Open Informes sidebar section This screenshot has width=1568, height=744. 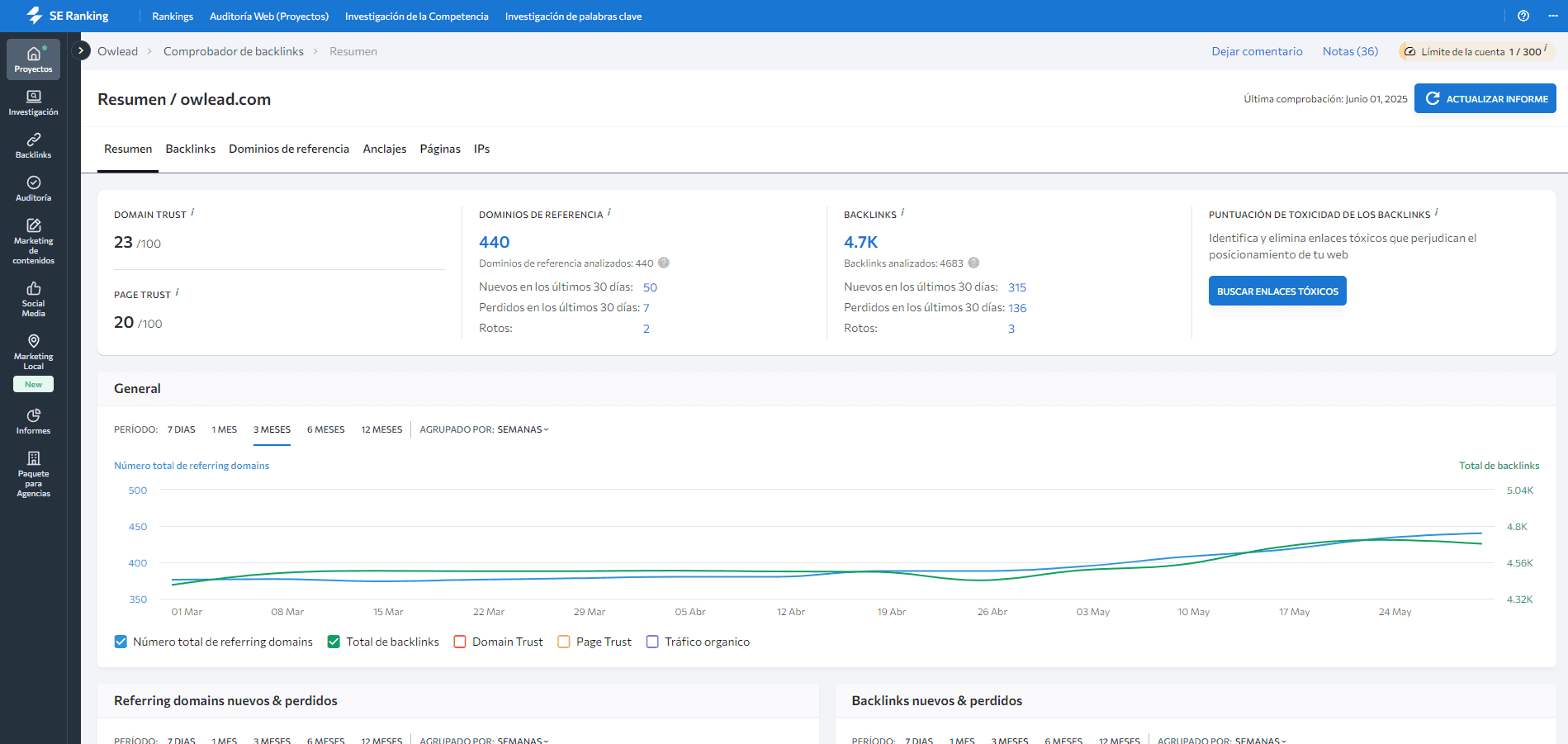coord(33,421)
